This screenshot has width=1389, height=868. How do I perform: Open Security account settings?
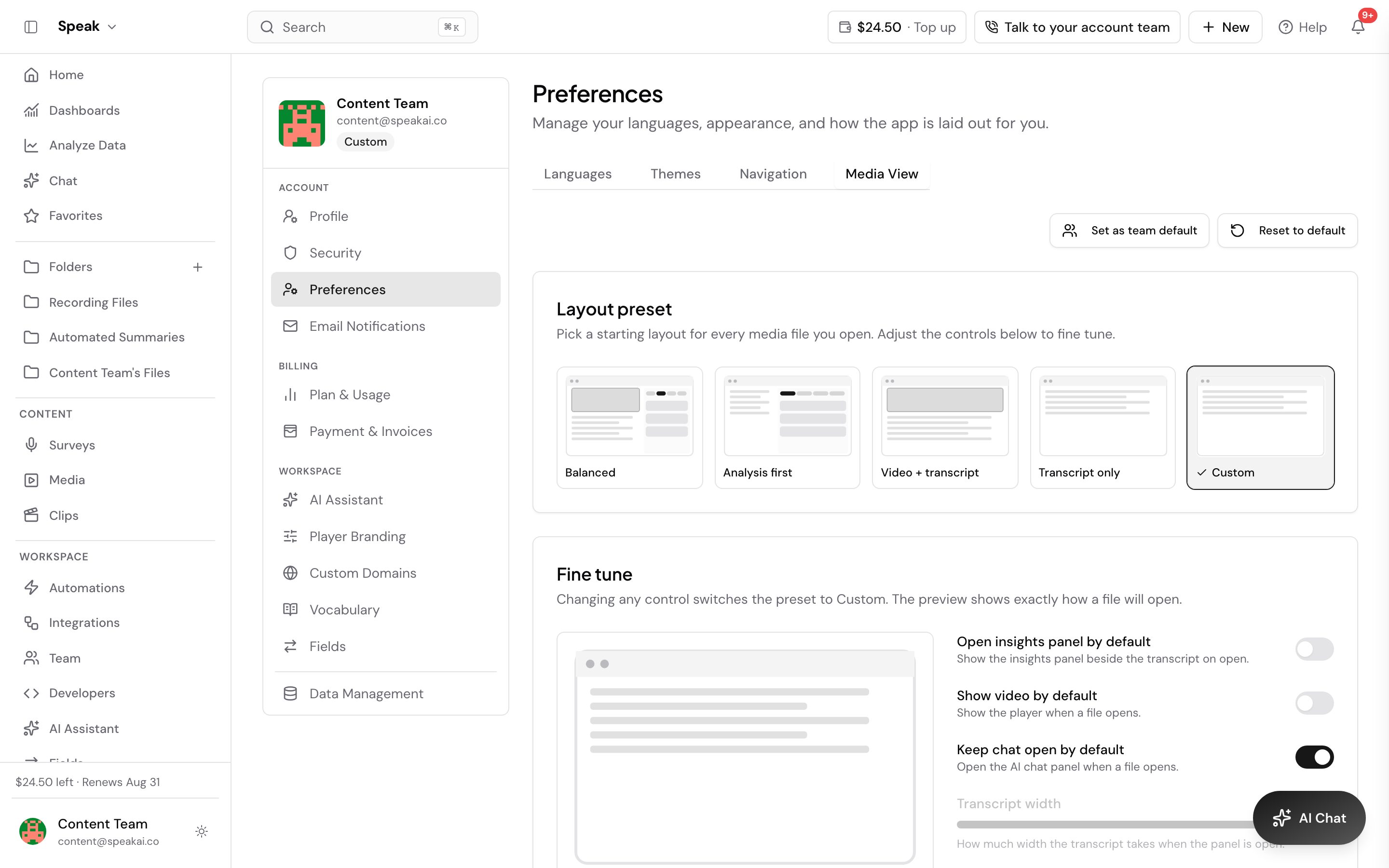pos(386,253)
